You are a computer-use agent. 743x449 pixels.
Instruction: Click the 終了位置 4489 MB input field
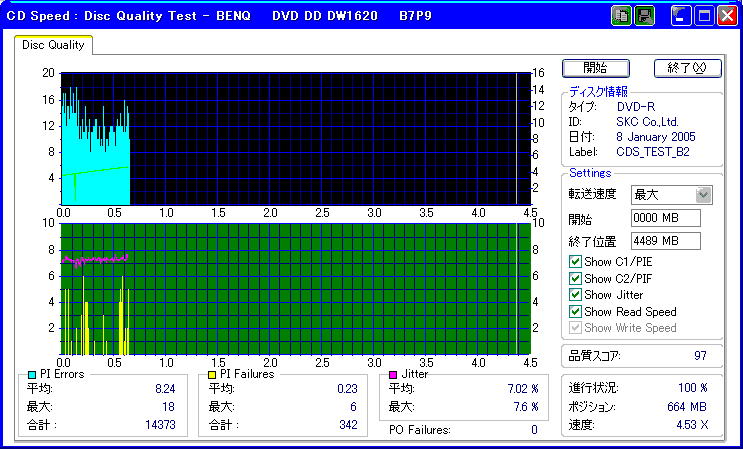pos(666,241)
